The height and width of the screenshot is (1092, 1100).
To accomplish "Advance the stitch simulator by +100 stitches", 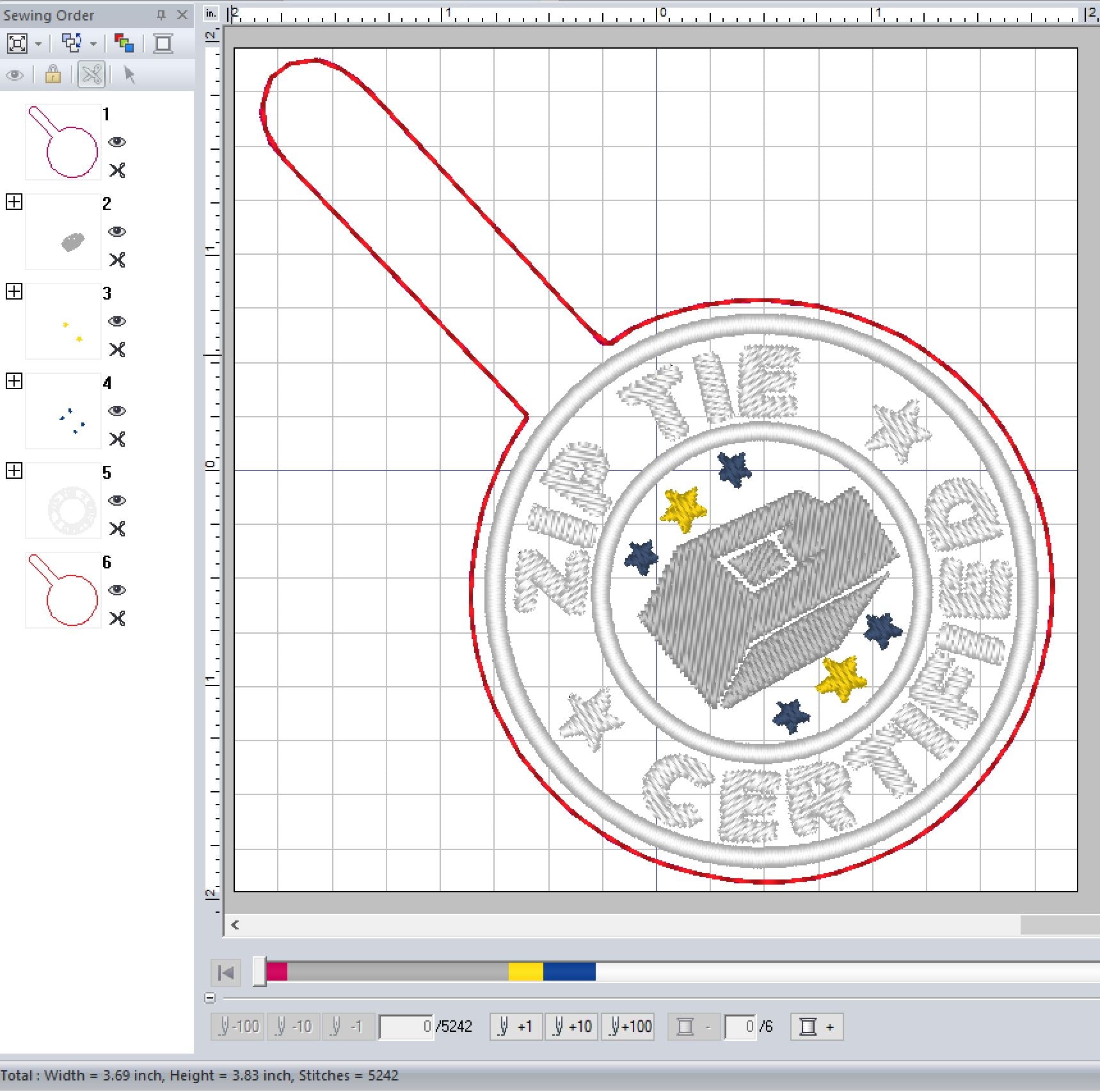I will coord(628,1027).
